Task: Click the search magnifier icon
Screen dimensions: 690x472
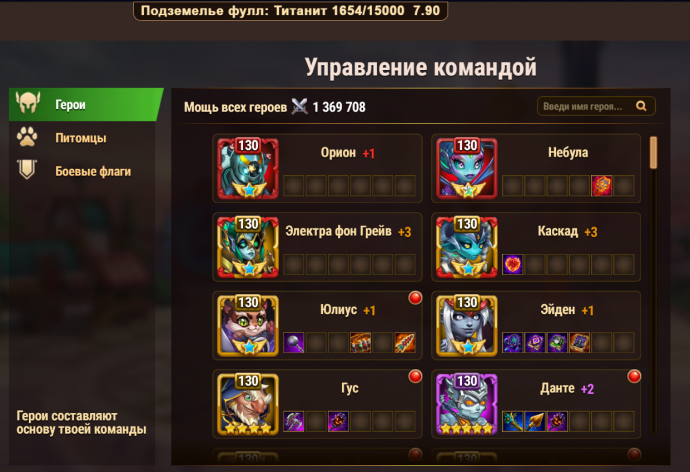Action: point(641,106)
